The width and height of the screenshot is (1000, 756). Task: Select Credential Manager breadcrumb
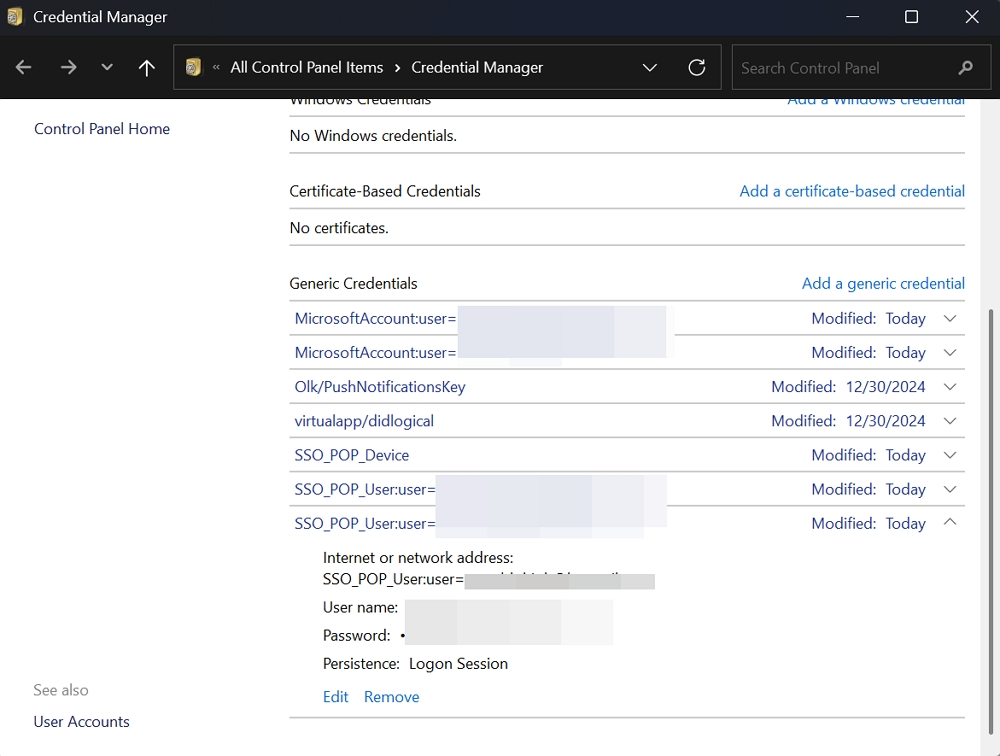[x=477, y=68]
